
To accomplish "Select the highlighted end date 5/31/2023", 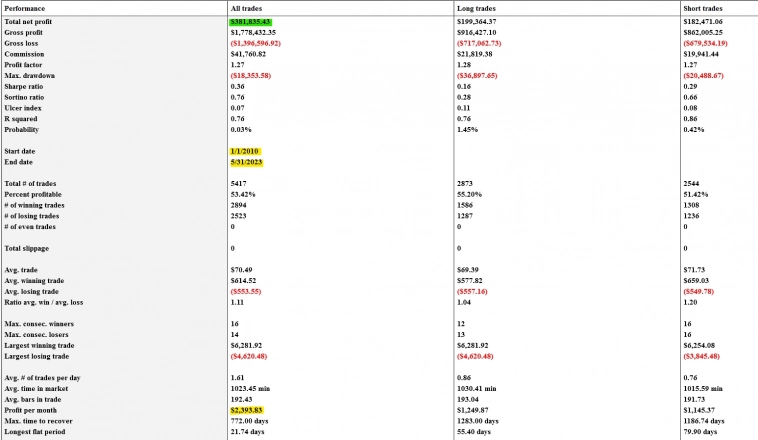I will click(247, 162).
